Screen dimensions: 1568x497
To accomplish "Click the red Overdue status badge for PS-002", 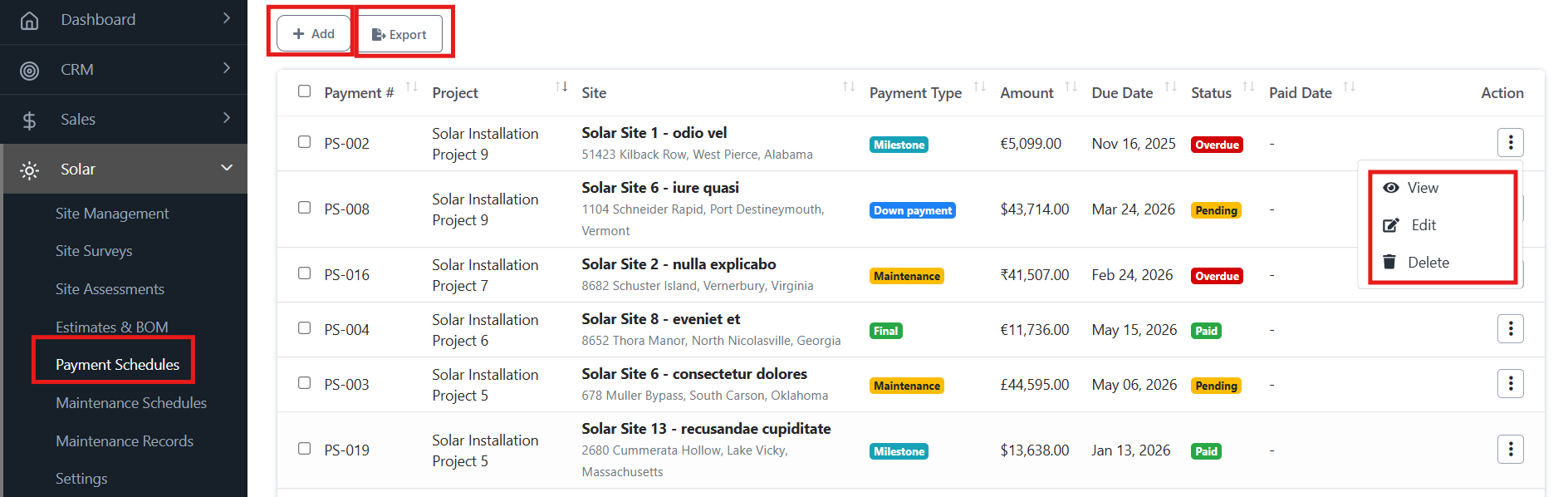I will pos(1217,145).
